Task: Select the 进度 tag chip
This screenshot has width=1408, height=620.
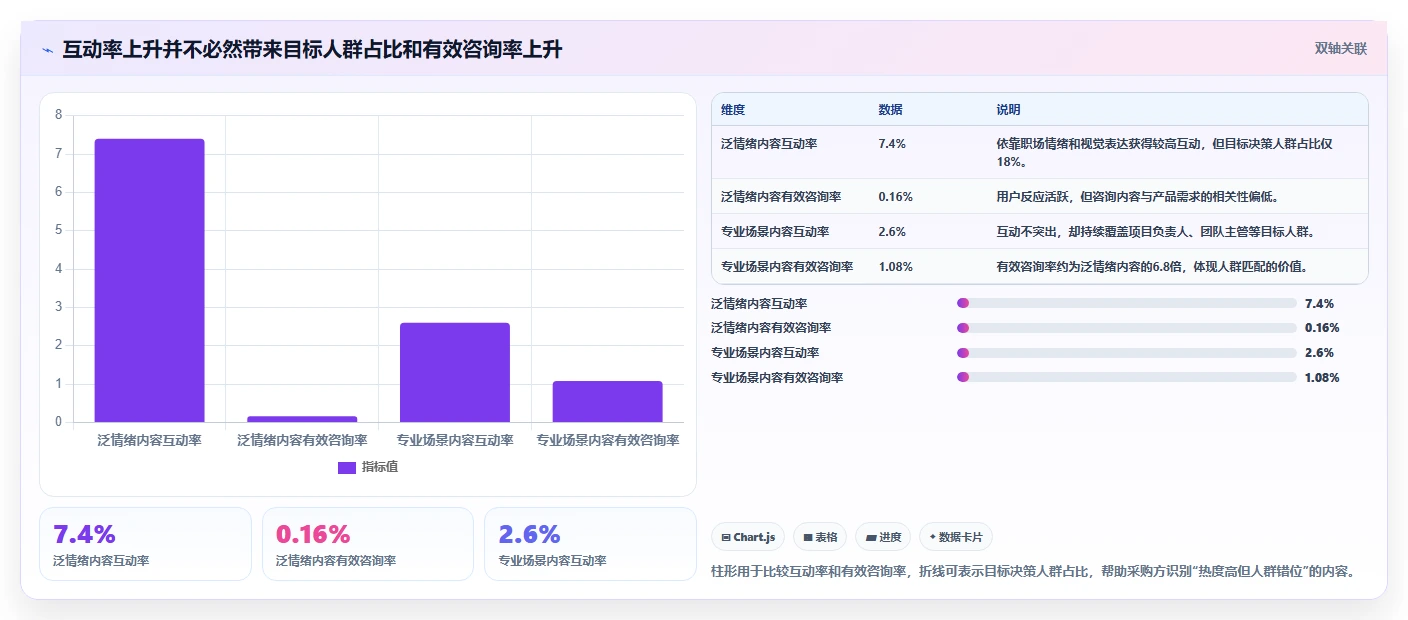Action: pyautogui.click(x=883, y=537)
